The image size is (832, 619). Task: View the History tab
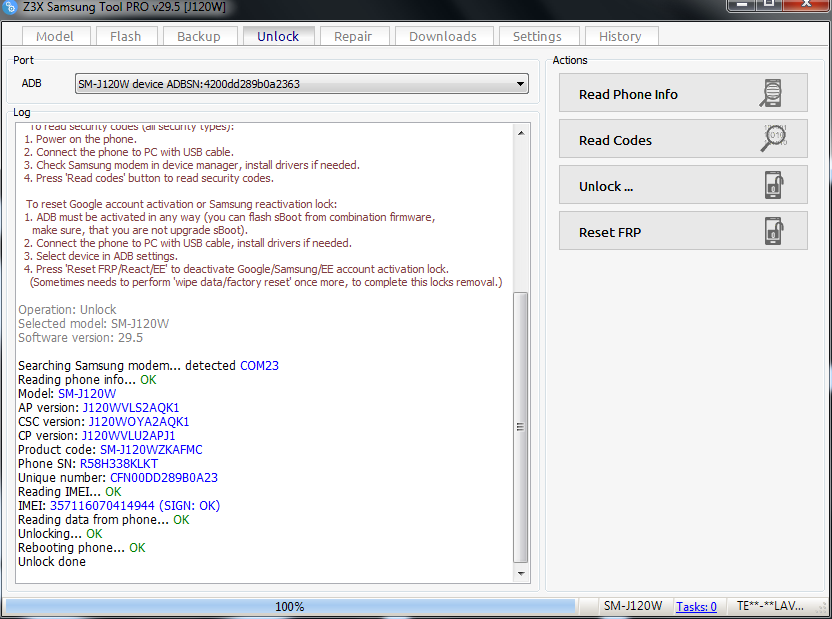(620, 36)
